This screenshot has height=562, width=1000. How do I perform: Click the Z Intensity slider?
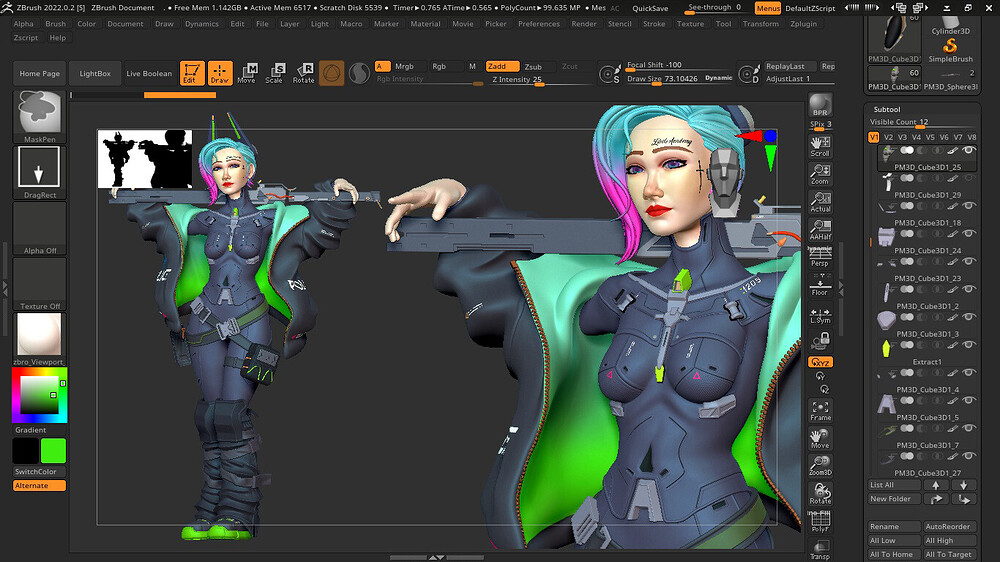pyautogui.click(x=541, y=80)
